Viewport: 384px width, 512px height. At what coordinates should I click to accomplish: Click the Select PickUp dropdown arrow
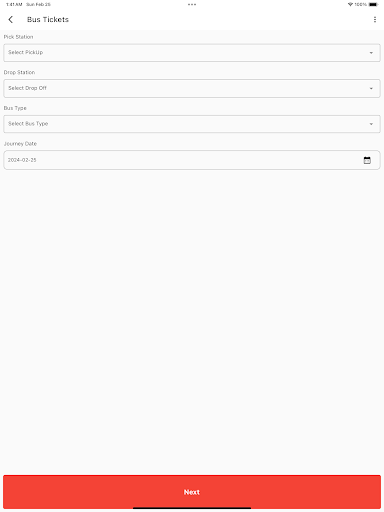[x=371, y=53]
